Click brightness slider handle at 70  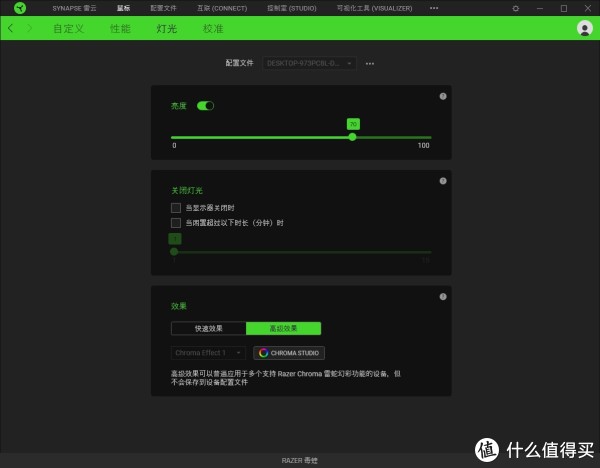pyautogui.click(x=352, y=137)
